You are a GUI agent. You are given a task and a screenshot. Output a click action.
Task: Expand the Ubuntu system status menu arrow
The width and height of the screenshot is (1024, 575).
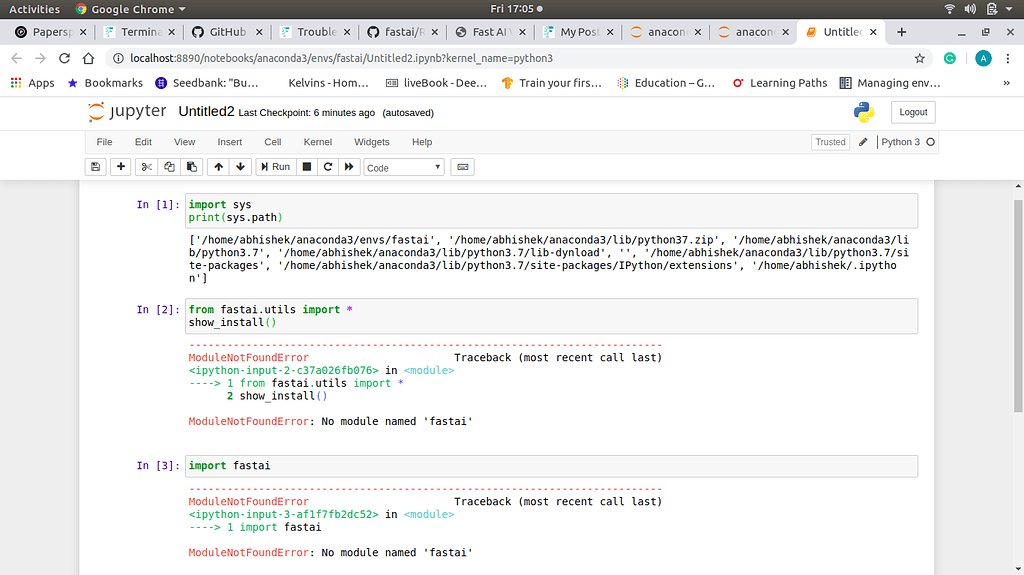[1010, 9]
